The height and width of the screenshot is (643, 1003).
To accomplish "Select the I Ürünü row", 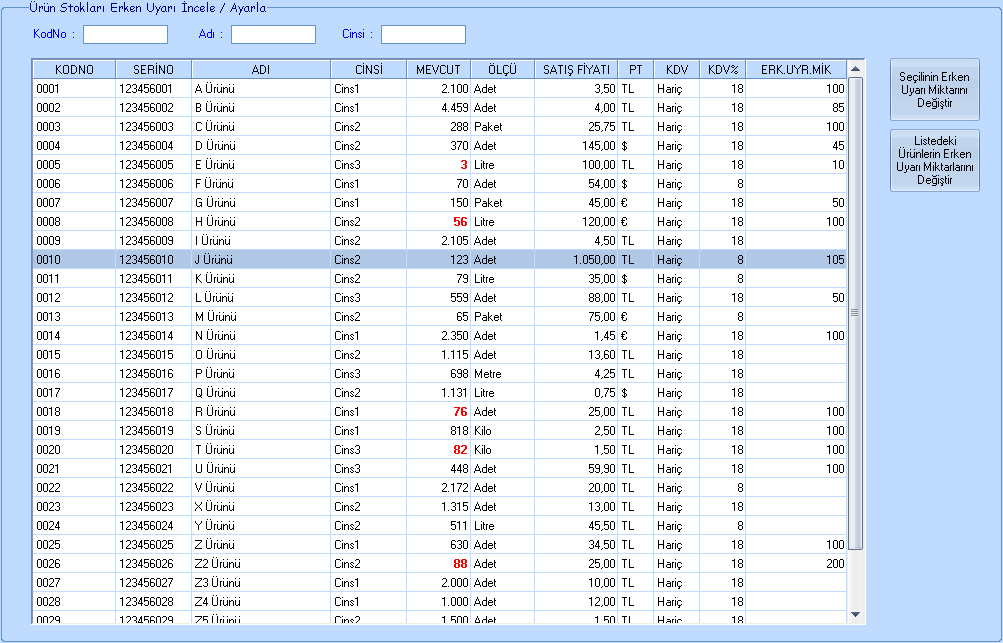I will (x=439, y=241).
